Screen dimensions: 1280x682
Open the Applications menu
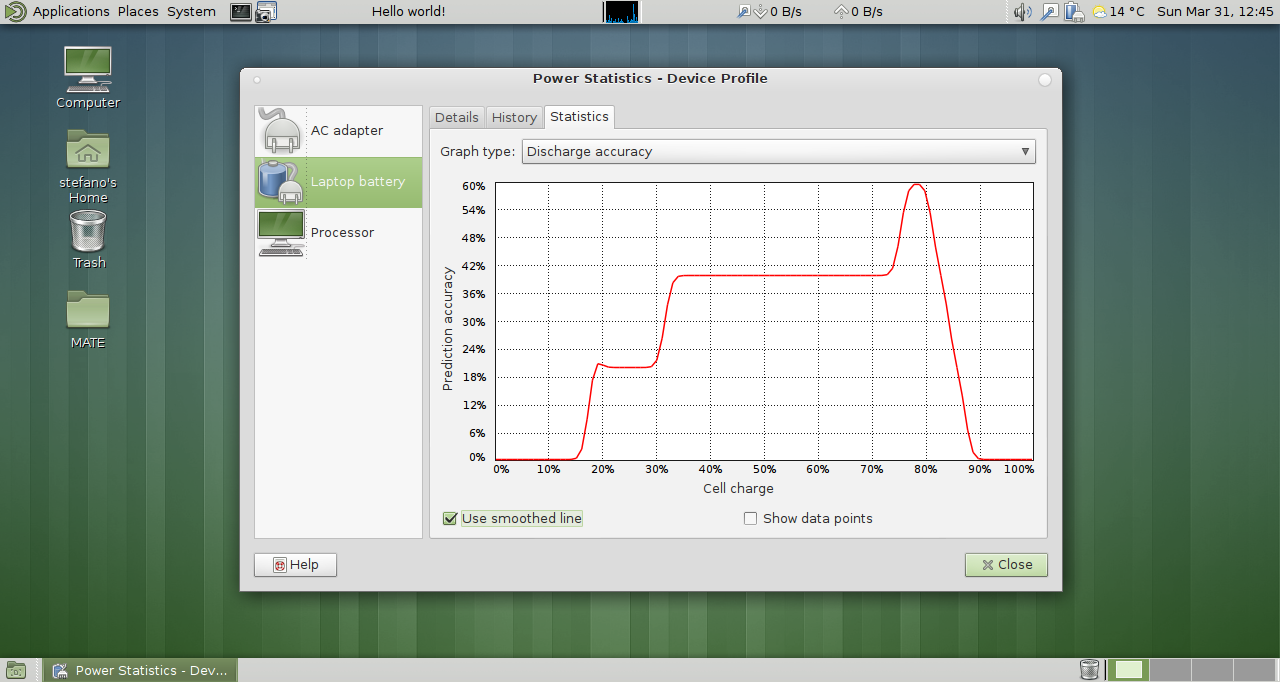click(70, 12)
